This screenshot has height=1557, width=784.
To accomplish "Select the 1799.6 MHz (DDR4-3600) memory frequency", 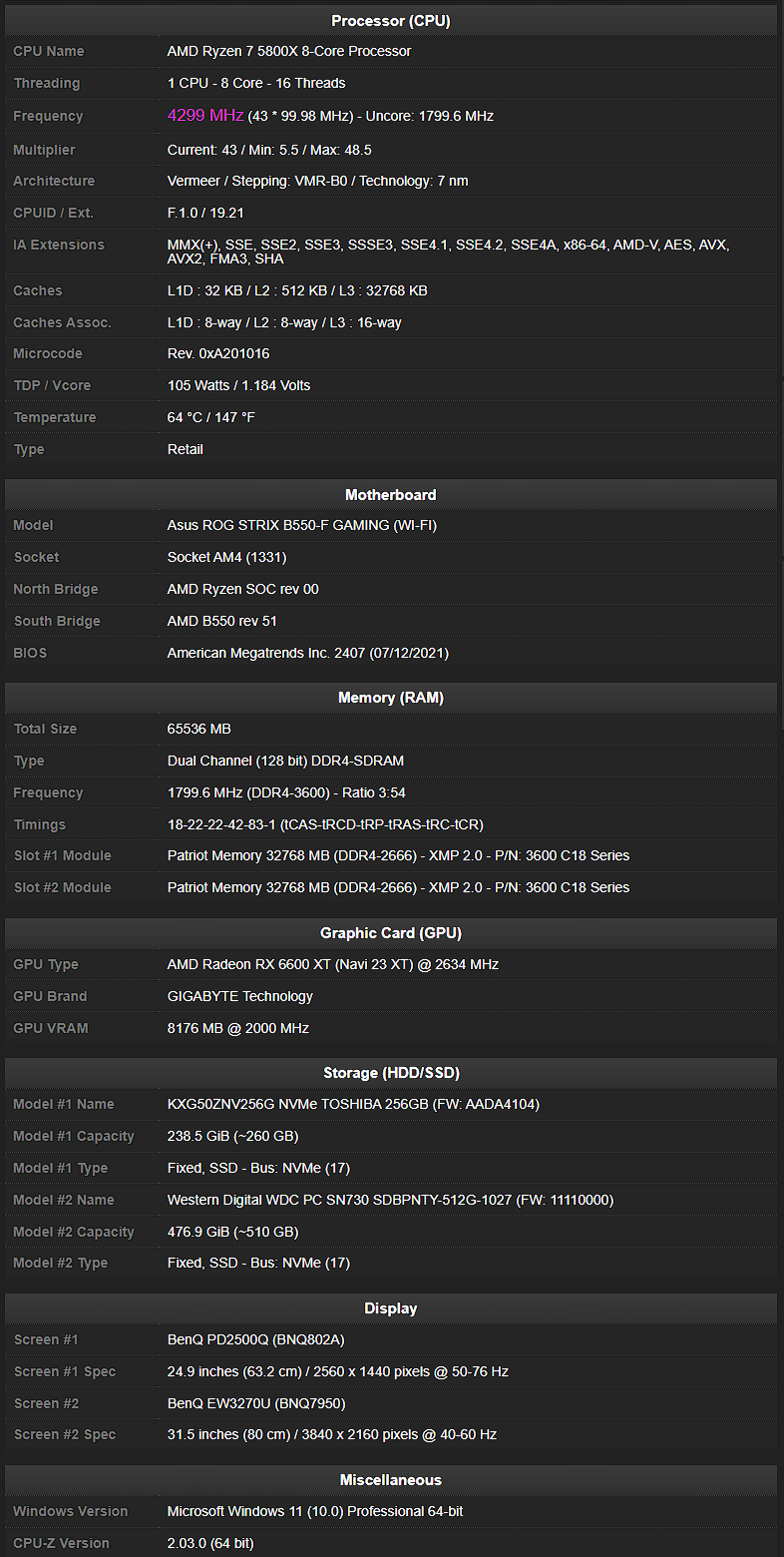I will (286, 792).
